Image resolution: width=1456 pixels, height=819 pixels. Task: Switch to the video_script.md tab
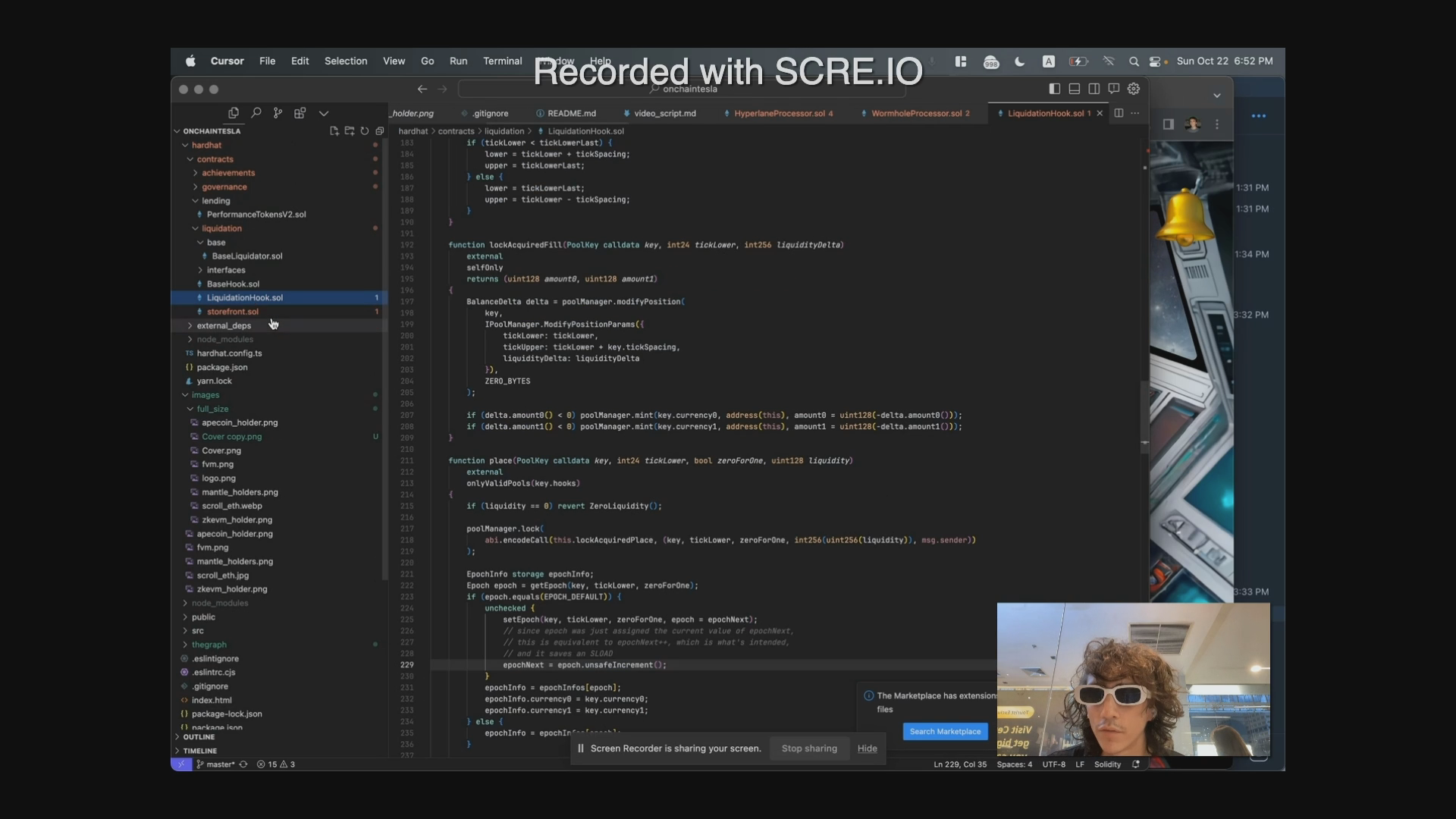pyautogui.click(x=660, y=114)
